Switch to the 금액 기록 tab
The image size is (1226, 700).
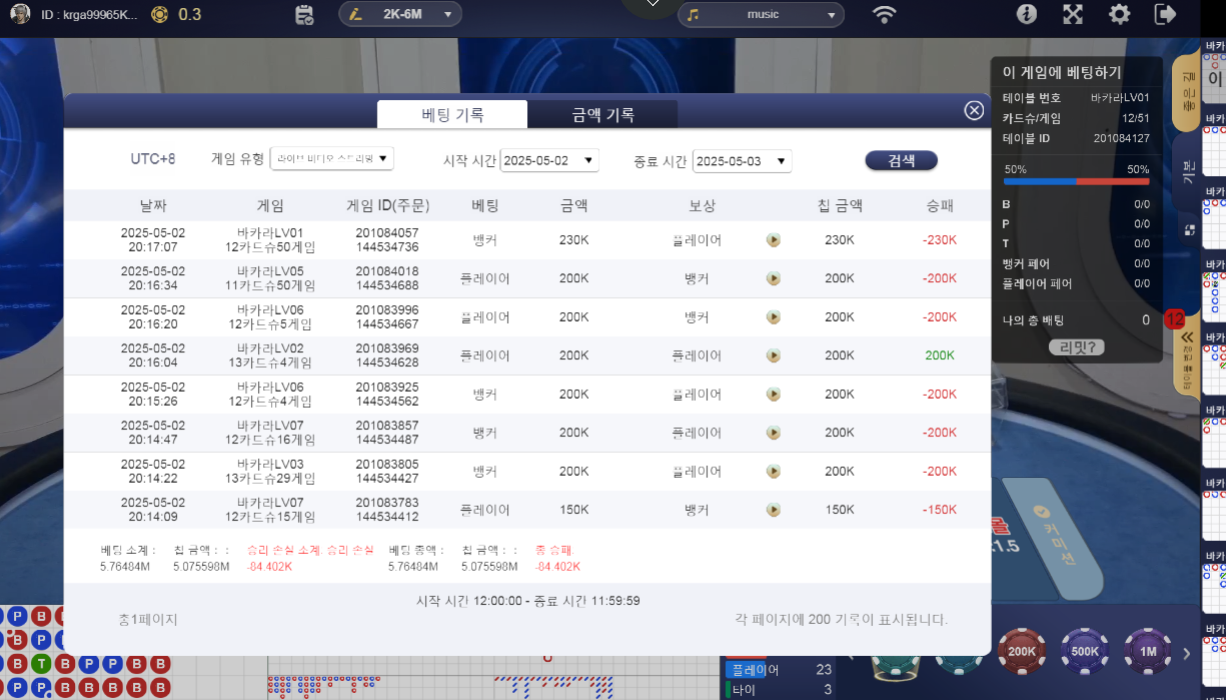coord(603,115)
